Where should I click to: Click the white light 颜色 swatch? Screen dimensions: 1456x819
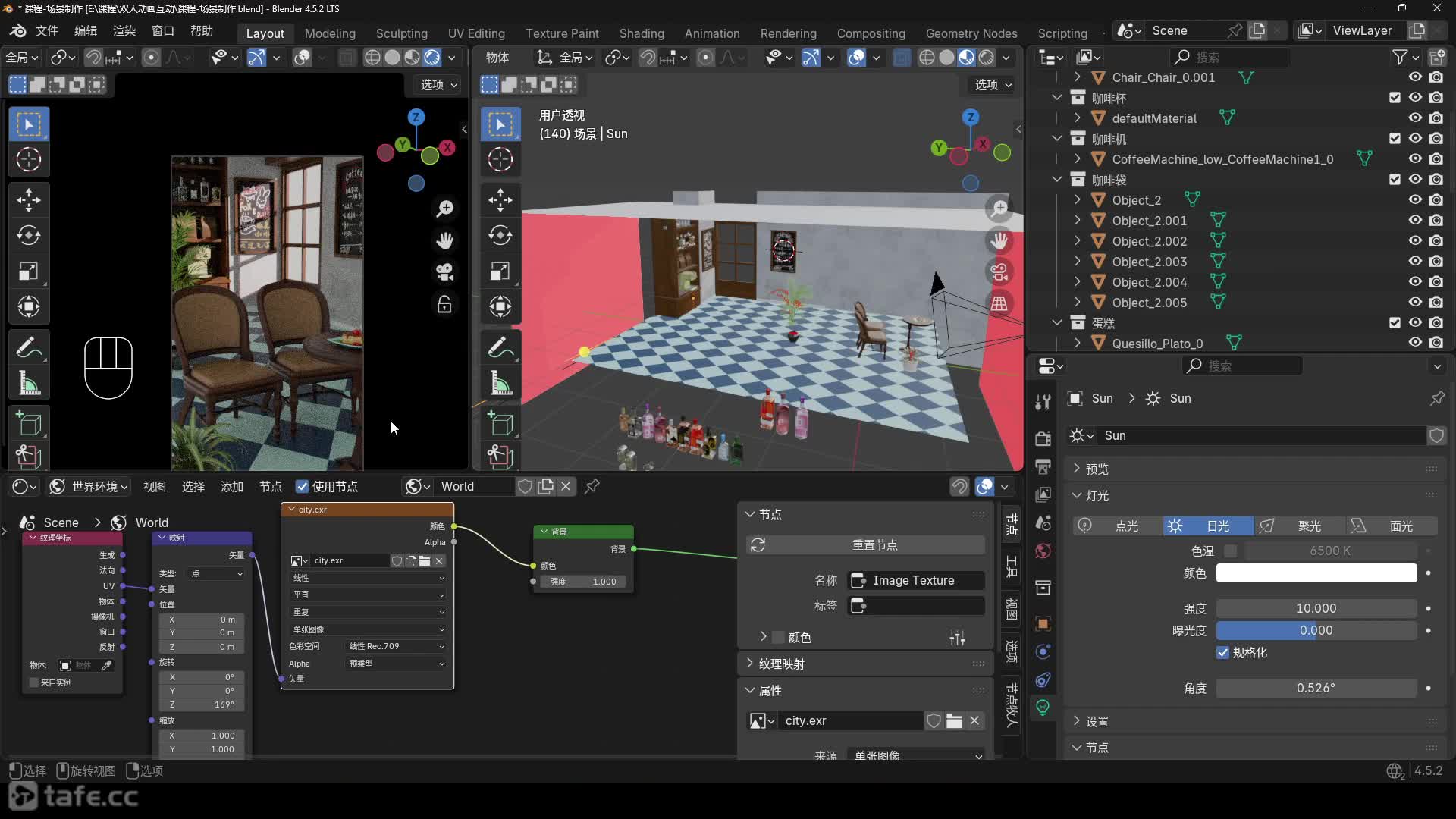pos(1316,573)
